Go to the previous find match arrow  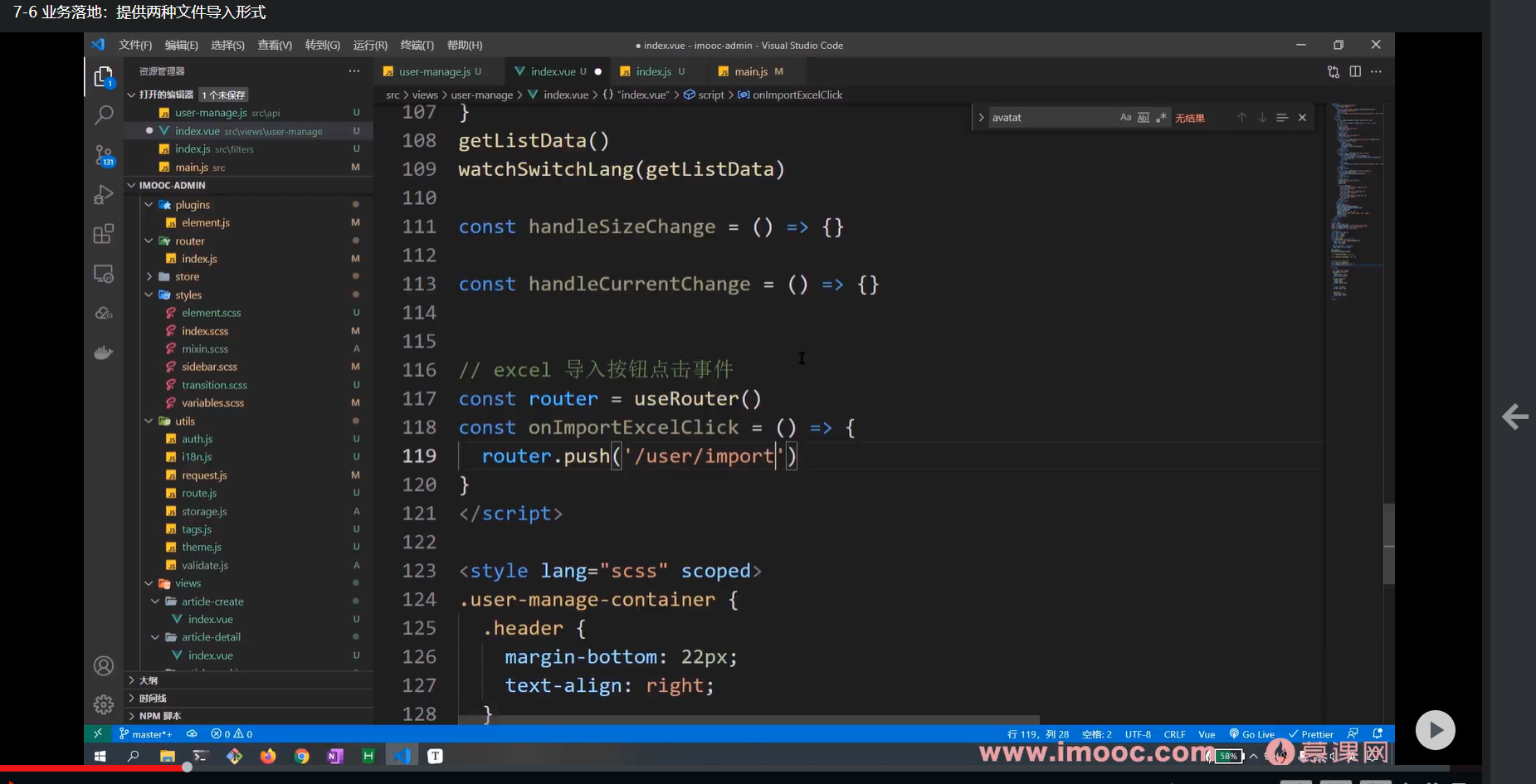[1242, 118]
